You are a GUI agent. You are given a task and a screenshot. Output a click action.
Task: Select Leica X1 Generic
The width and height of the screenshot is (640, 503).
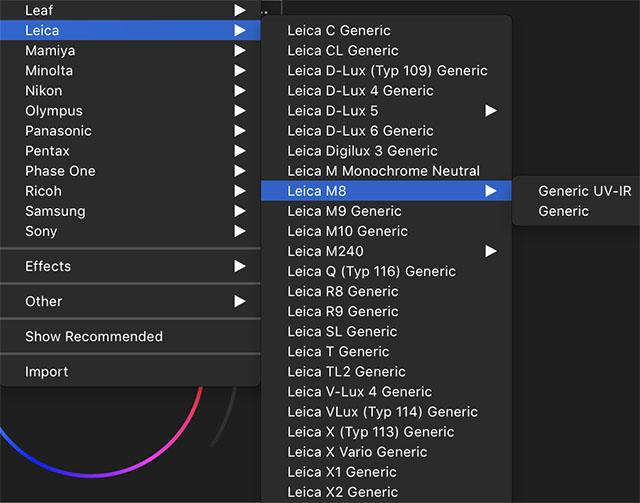tap(386, 472)
